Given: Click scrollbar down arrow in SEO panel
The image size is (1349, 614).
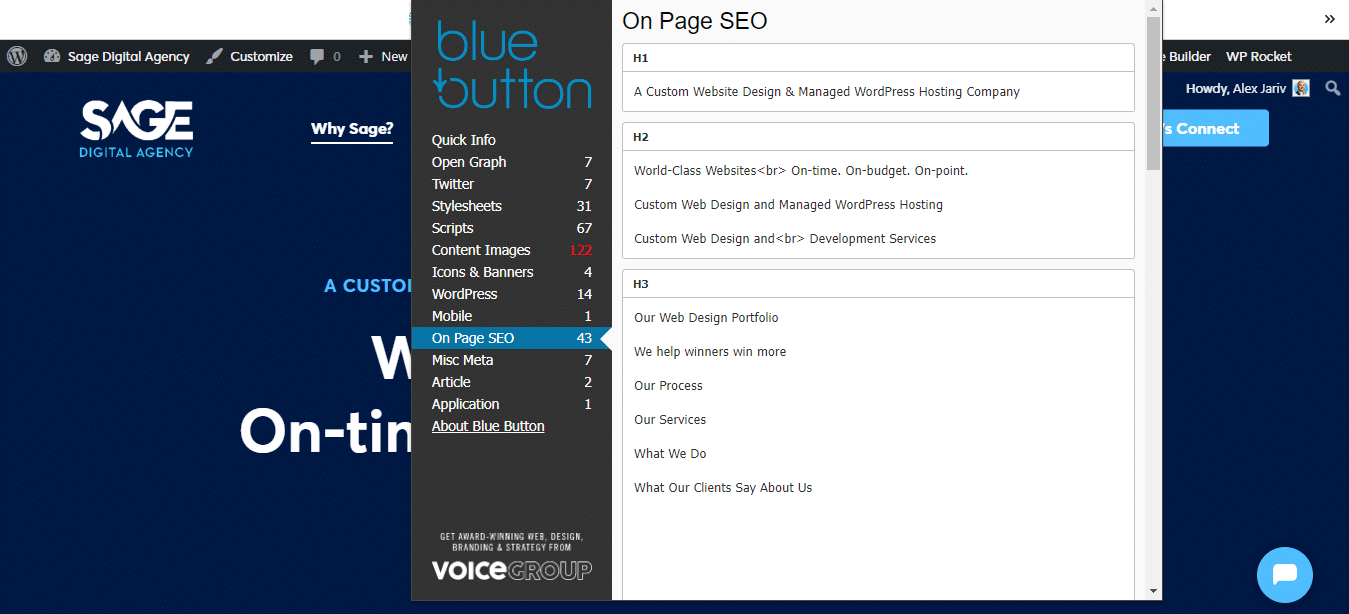Looking at the screenshot, I should click(x=1154, y=591).
